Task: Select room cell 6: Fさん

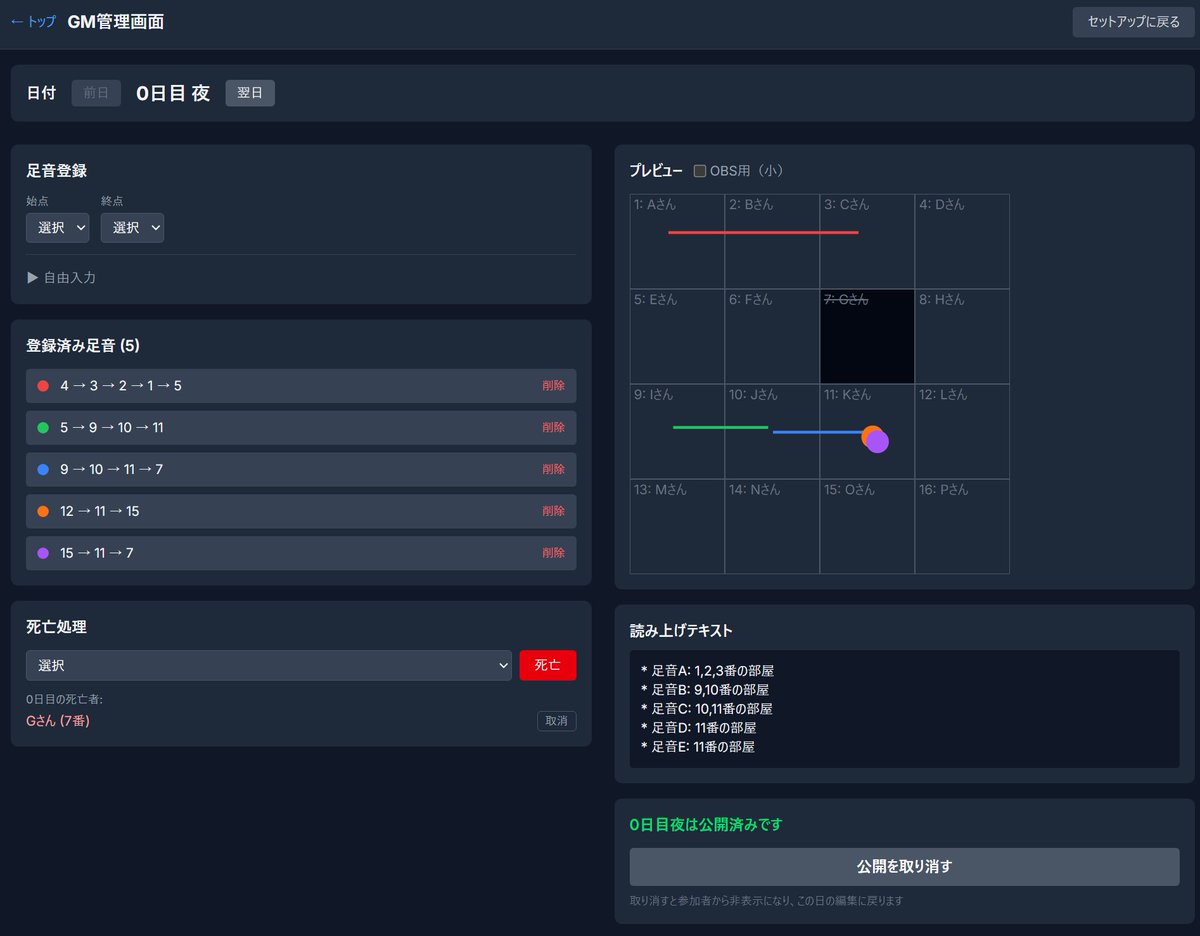Action: click(772, 336)
